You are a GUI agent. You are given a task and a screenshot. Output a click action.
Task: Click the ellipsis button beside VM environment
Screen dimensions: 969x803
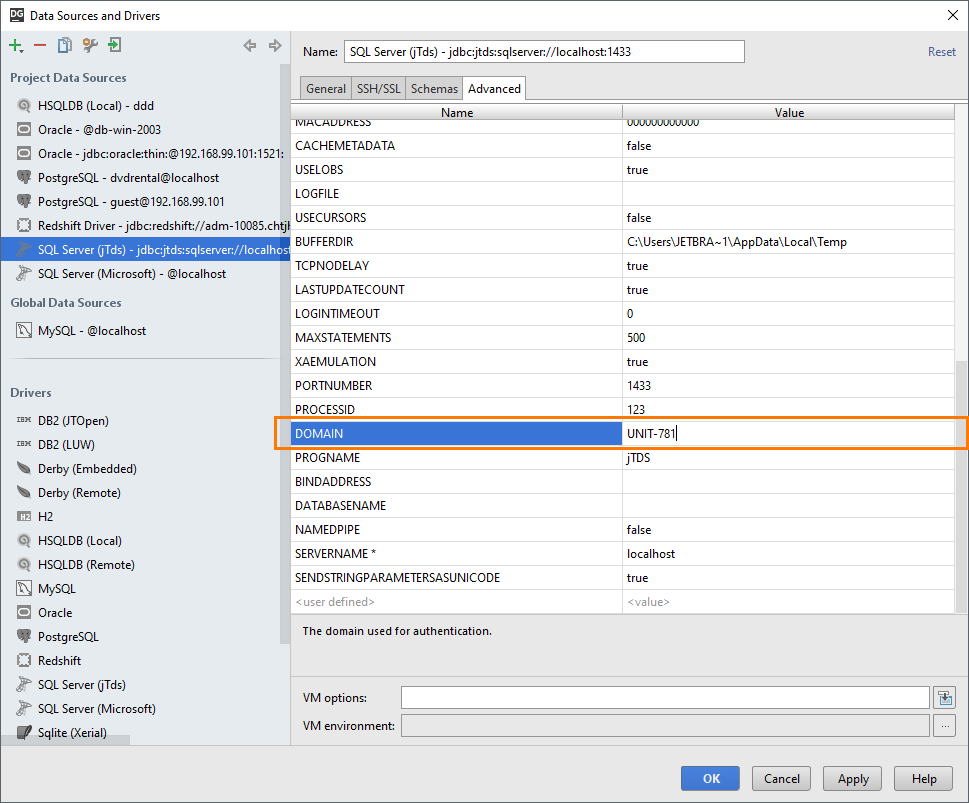943,725
